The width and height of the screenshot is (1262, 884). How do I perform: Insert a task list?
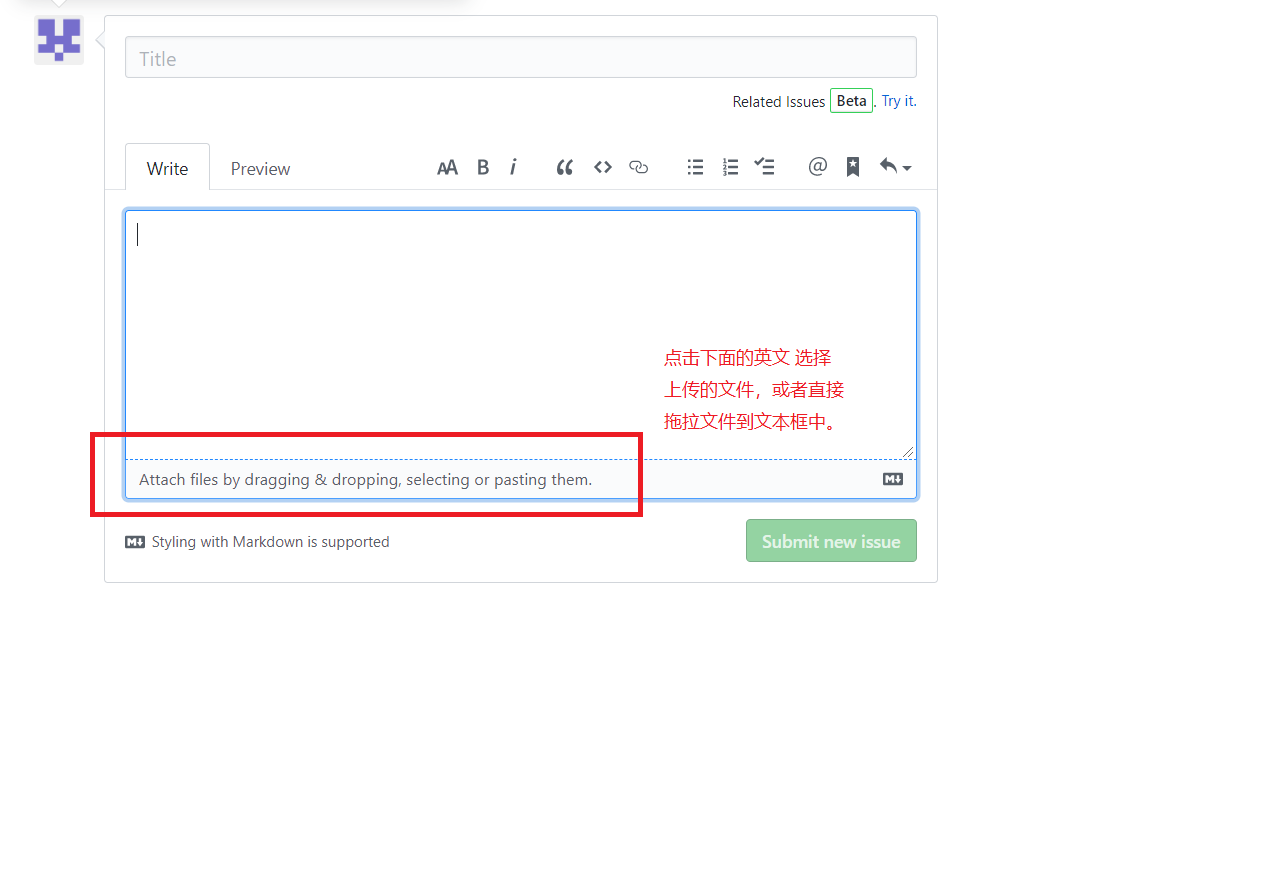765,167
